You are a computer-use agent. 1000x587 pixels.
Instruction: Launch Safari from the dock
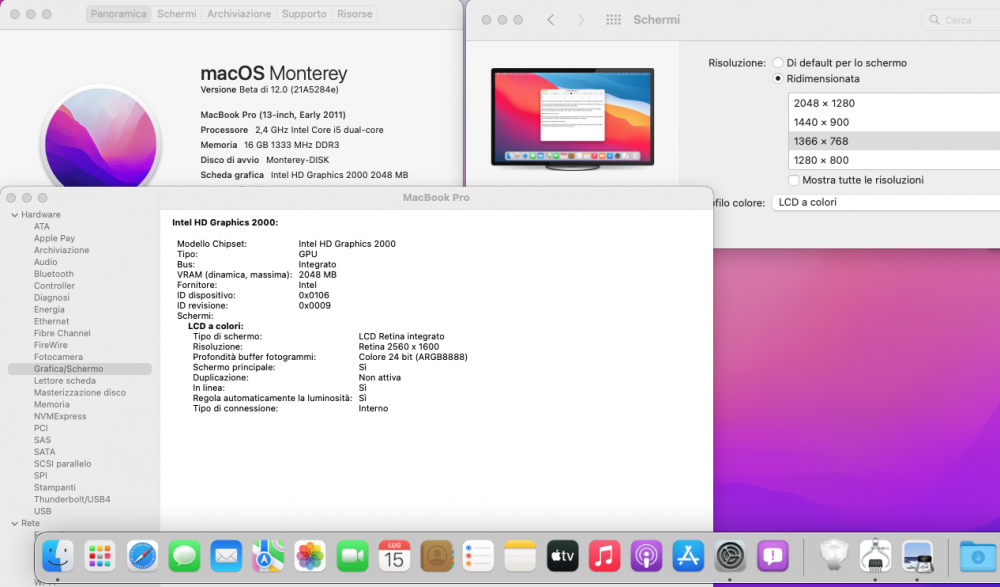tap(142, 556)
